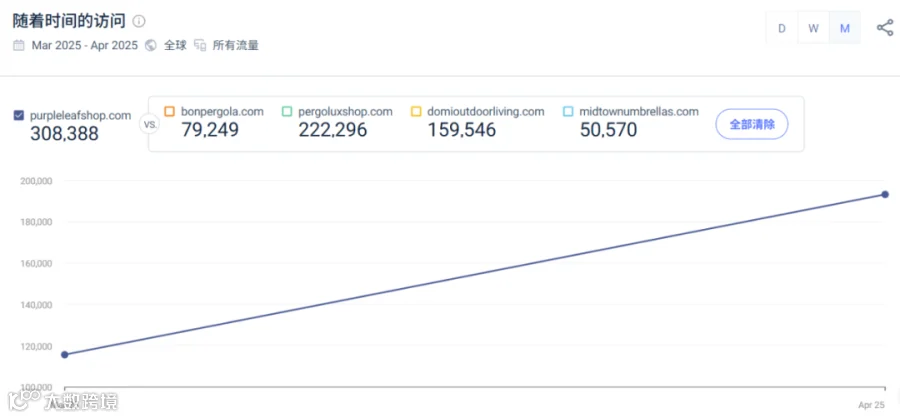Image resolution: width=900 pixels, height=418 pixels.
Task: Click the Apr 25 data point on the line
Action: pos(885,195)
